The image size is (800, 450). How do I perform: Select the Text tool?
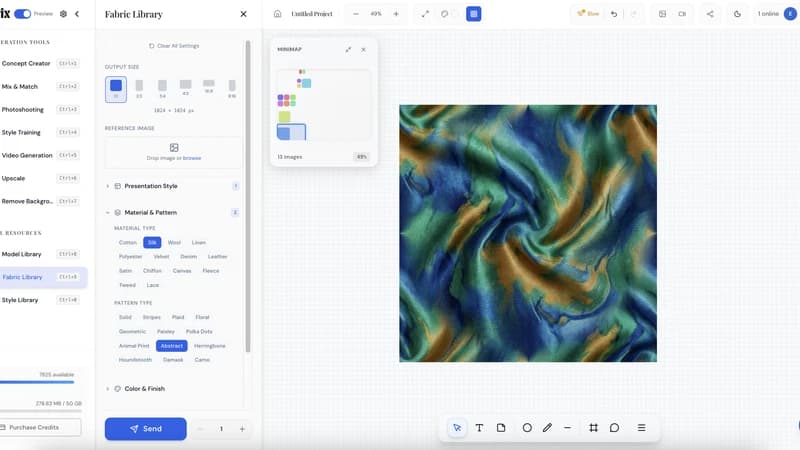pyautogui.click(x=479, y=428)
